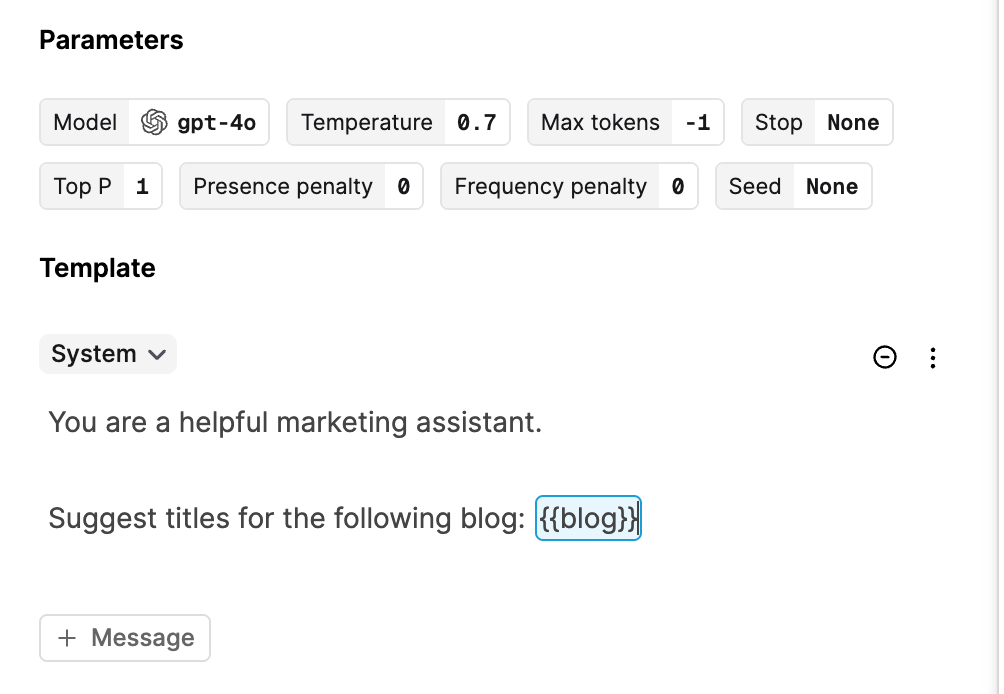This screenshot has height=694, width=1004.
Task: Select the Template section heading
Action: click(x=97, y=268)
